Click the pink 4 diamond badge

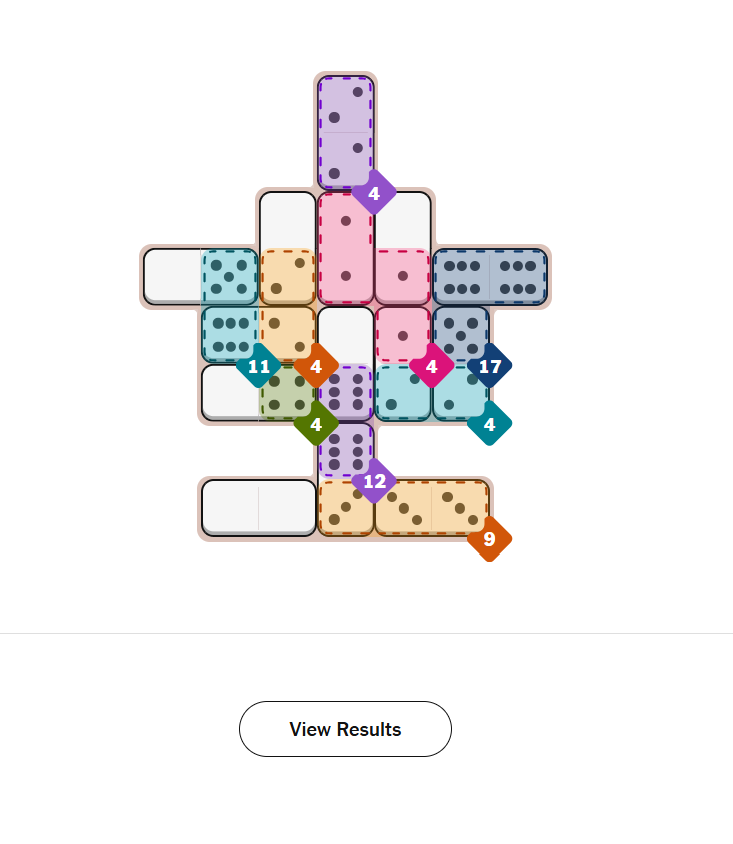tap(431, 366)
